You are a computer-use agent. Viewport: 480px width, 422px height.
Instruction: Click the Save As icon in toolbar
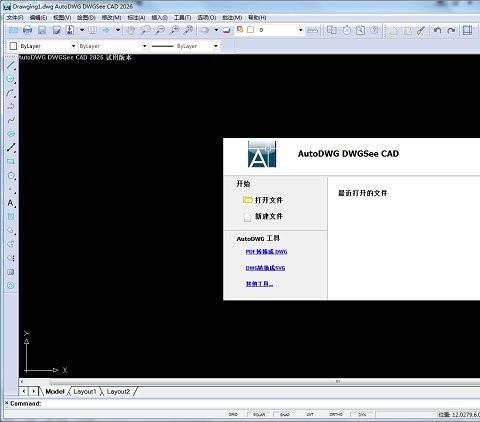pos(56,30)
